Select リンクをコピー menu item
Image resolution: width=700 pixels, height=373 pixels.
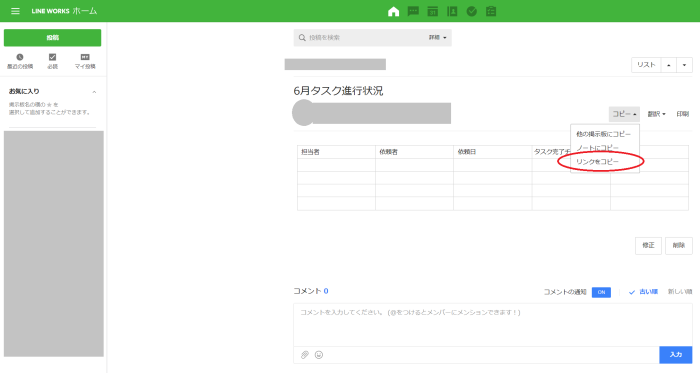tap(598, 162)
